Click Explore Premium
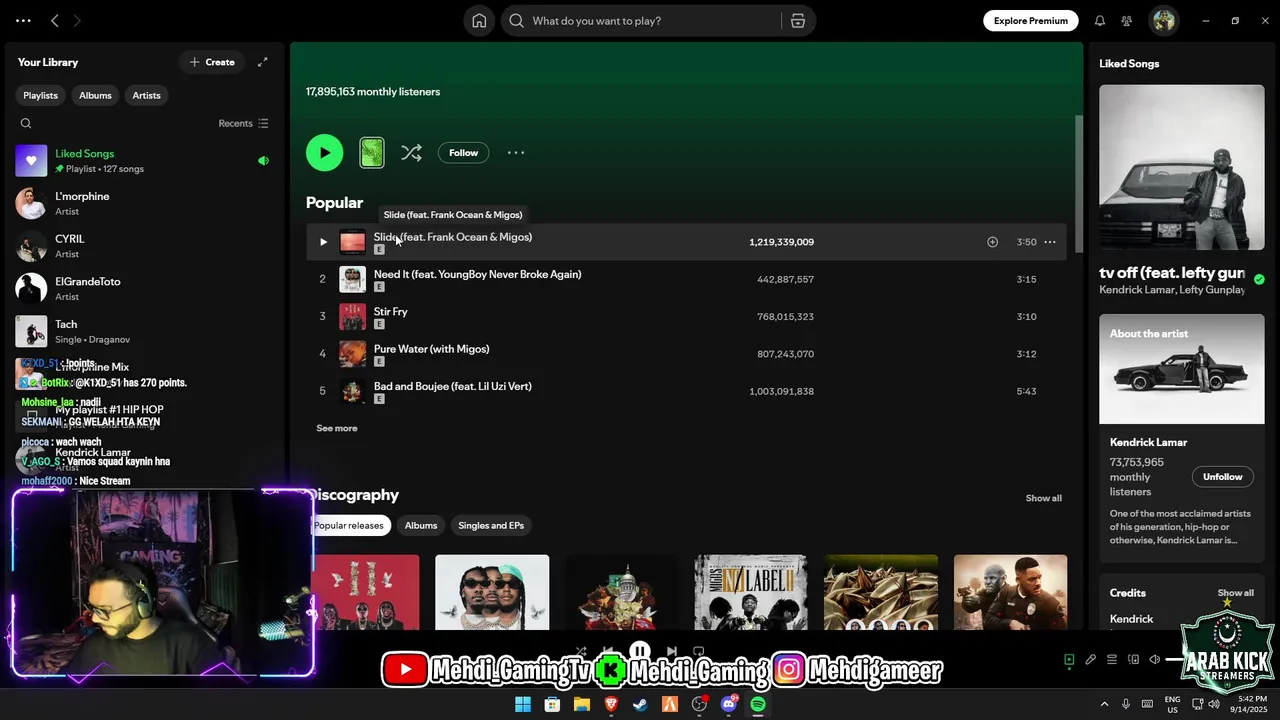The width and height of the screenshot is (1280, 720). click(1031, 21)
